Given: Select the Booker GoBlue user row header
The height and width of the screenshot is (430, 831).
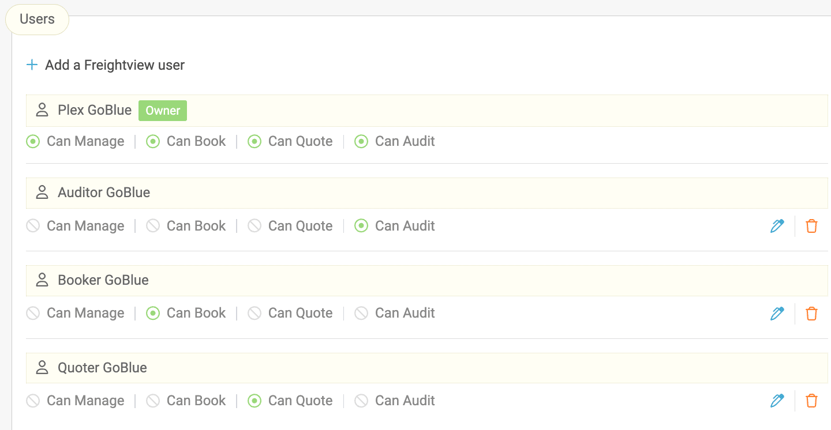Looking at the screenshot, I should [x=103, y=280].
